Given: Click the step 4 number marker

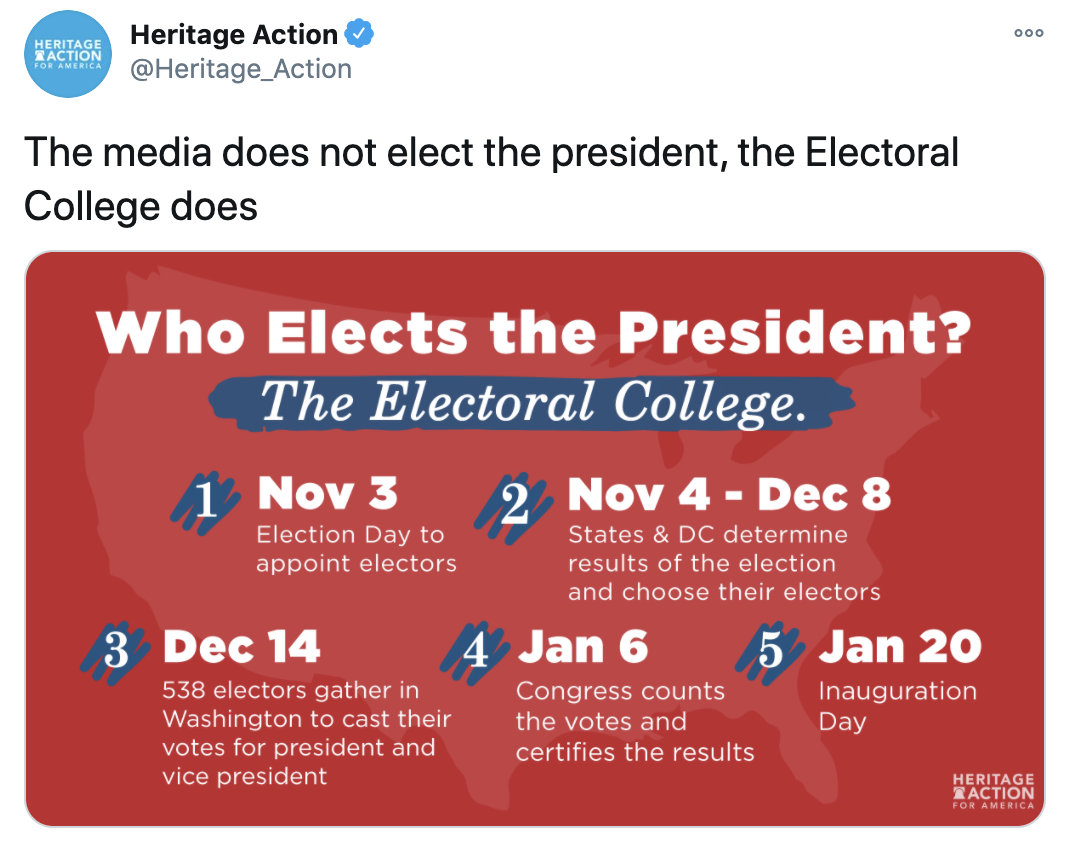Looking at the screenshot, I should point(475,652).
